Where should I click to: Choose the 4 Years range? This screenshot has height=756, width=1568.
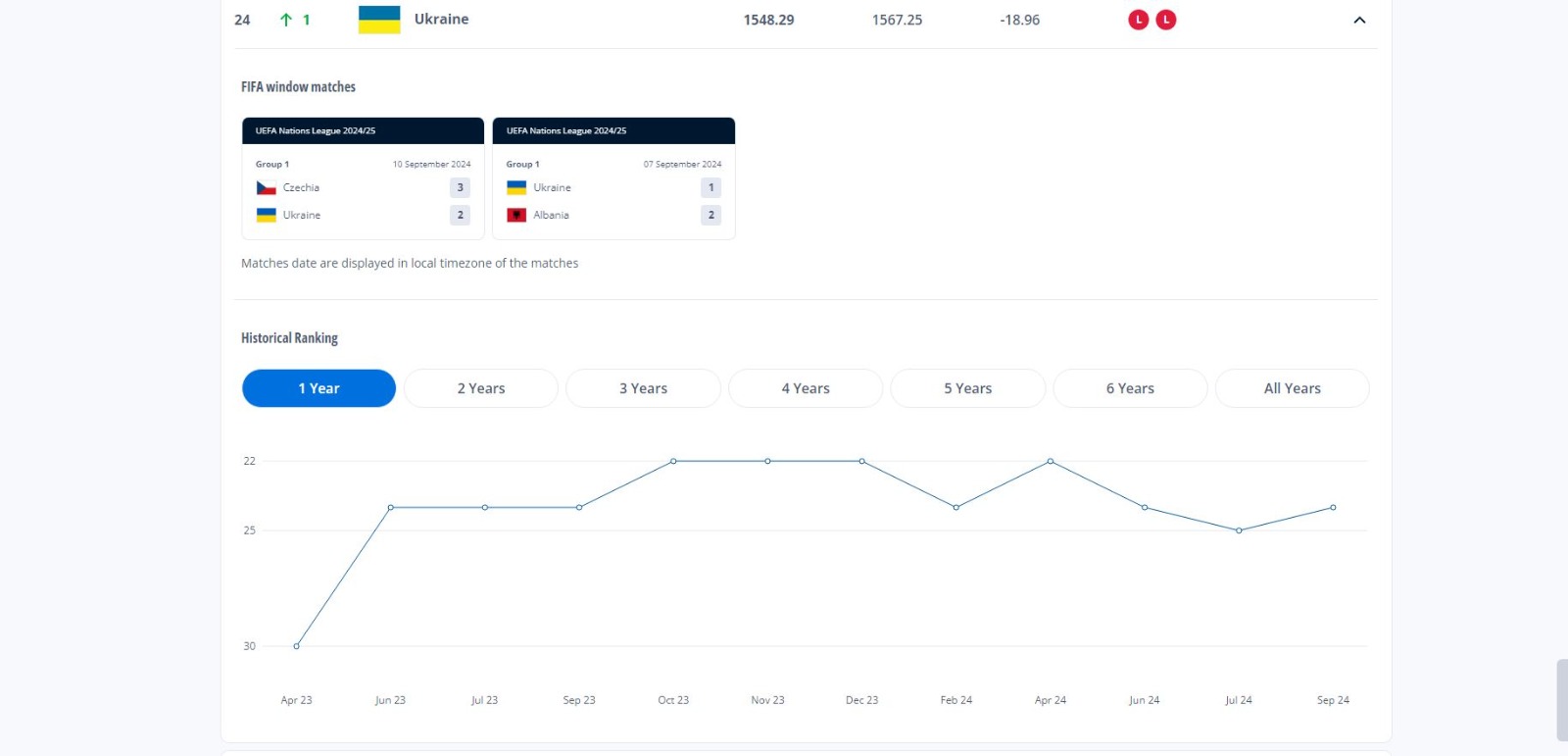point(806,388)
